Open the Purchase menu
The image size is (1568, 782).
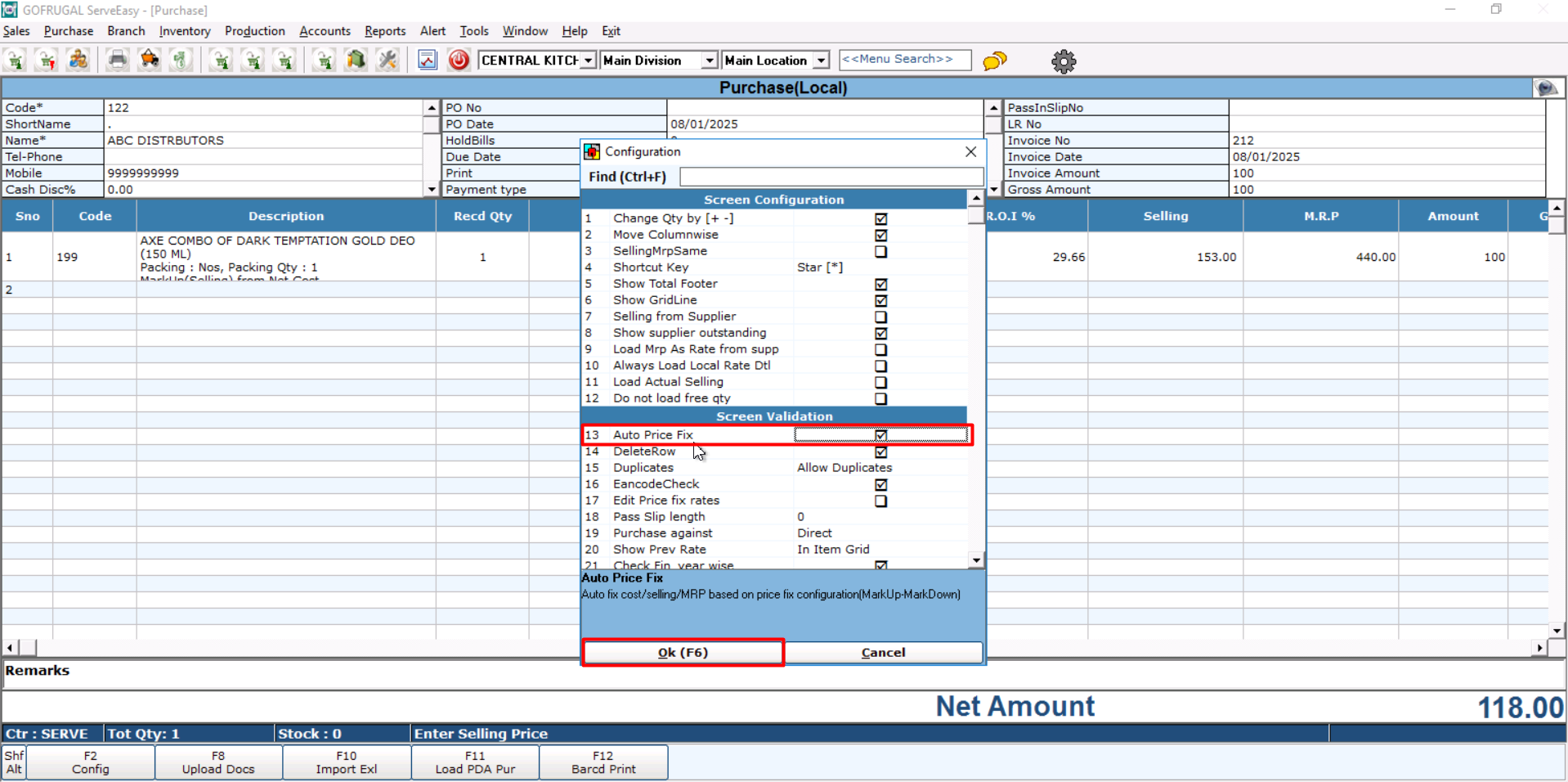click(x=69, y=31)
